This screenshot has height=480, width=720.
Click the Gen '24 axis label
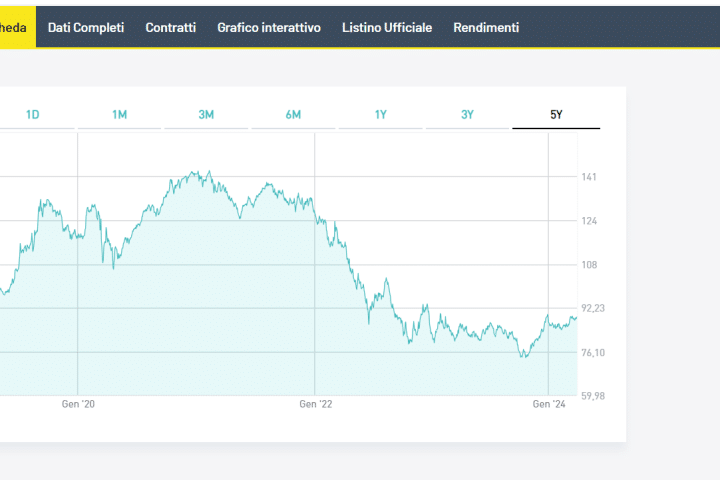pyautogui.click(x=549, y=404)
